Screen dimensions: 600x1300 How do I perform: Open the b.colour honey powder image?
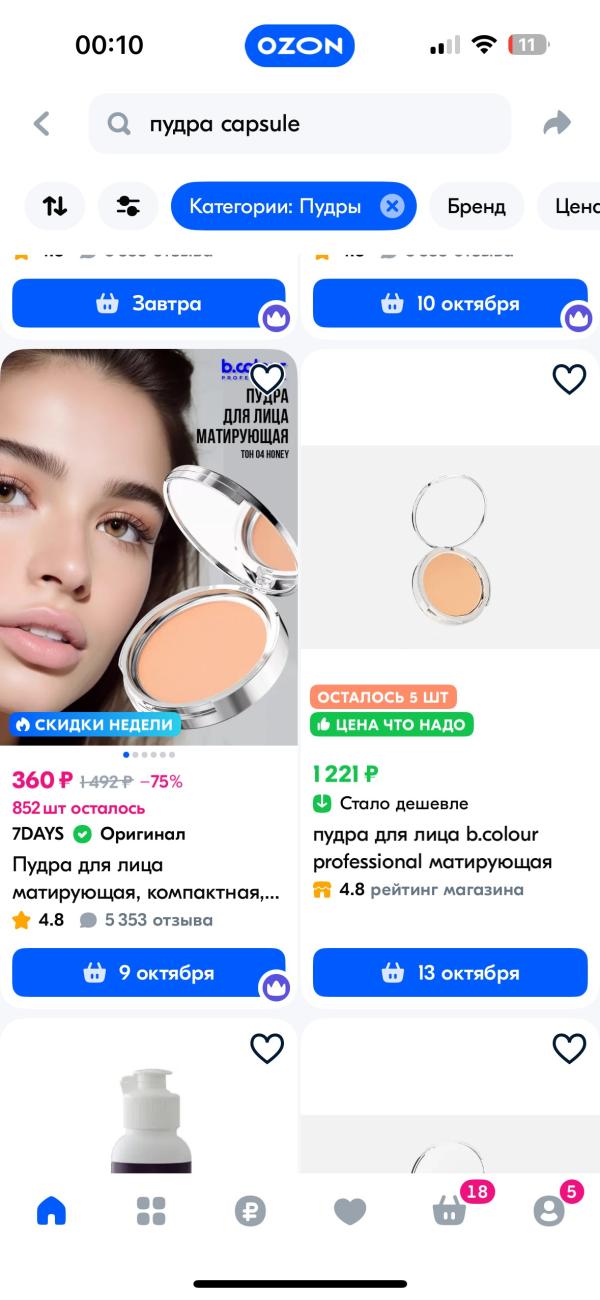[149, 547]
